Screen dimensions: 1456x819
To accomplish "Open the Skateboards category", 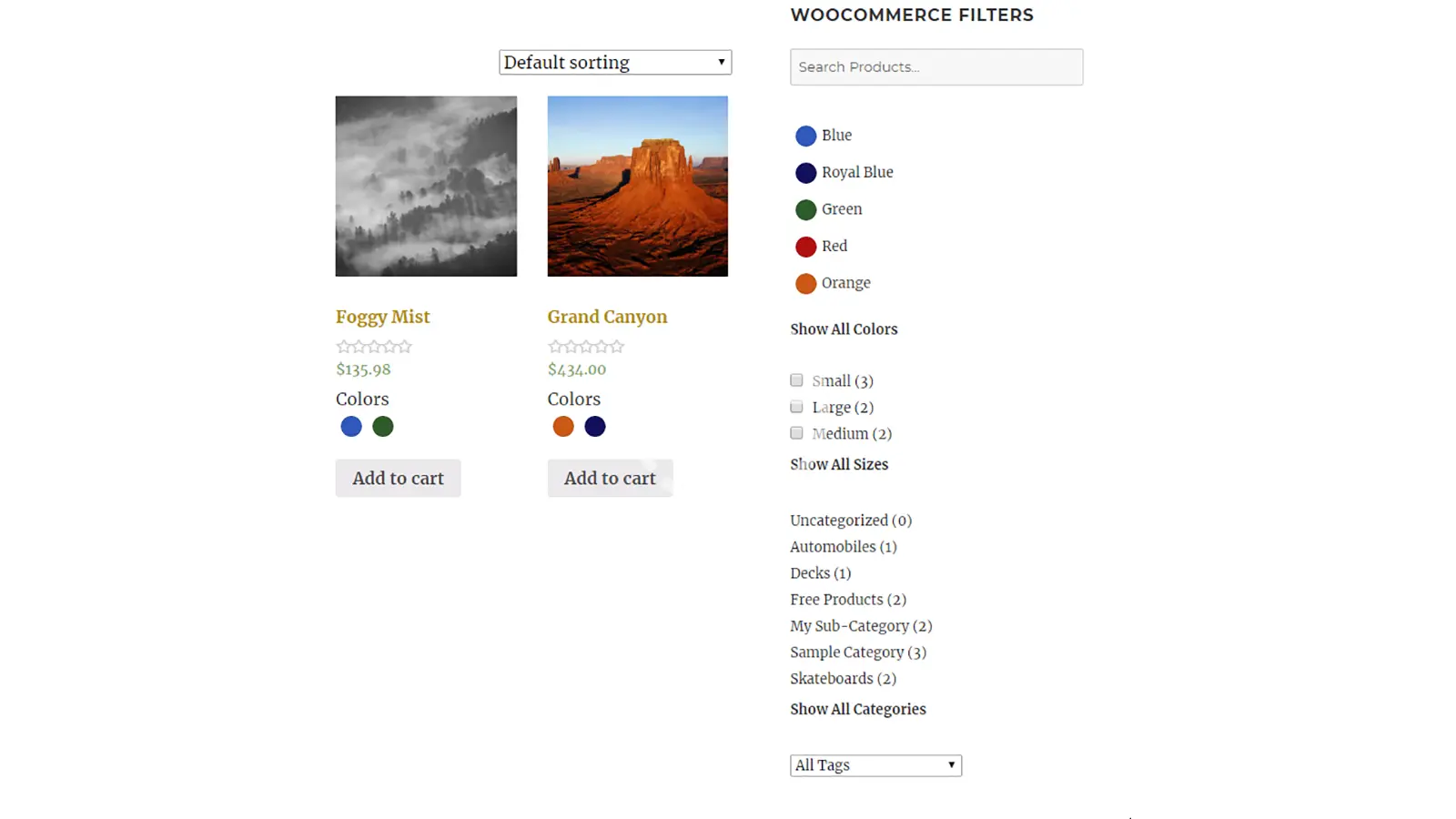I will (832, 679).
